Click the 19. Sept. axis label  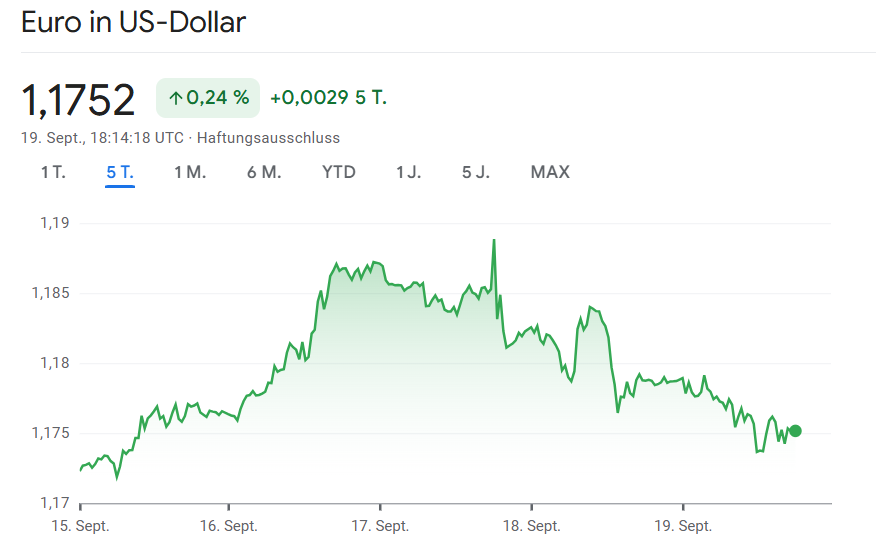coord(683,526)
